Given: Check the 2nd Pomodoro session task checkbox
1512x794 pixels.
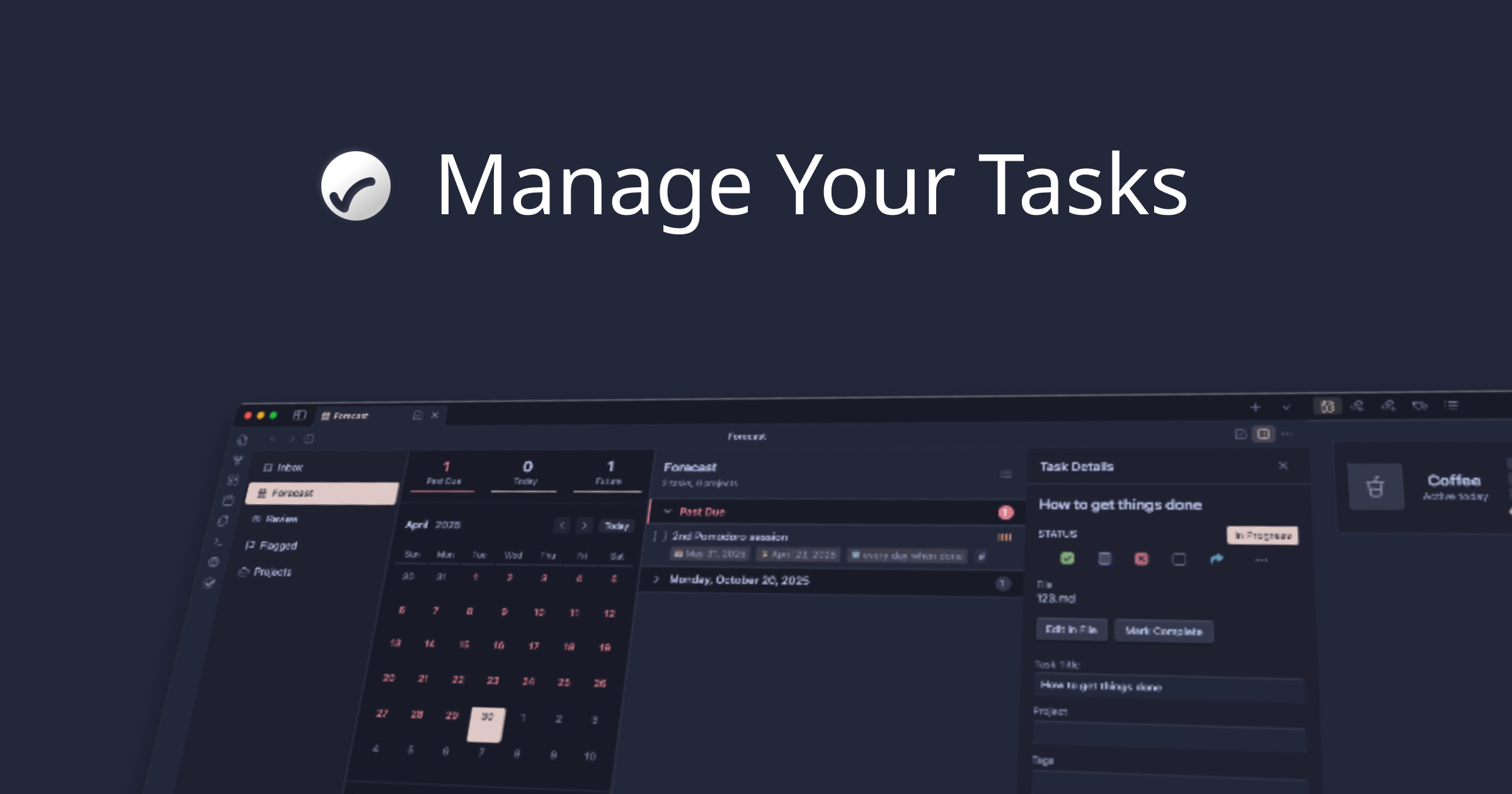Looking at the screenshot, I should pyautogui.click(x=660, y=536).
